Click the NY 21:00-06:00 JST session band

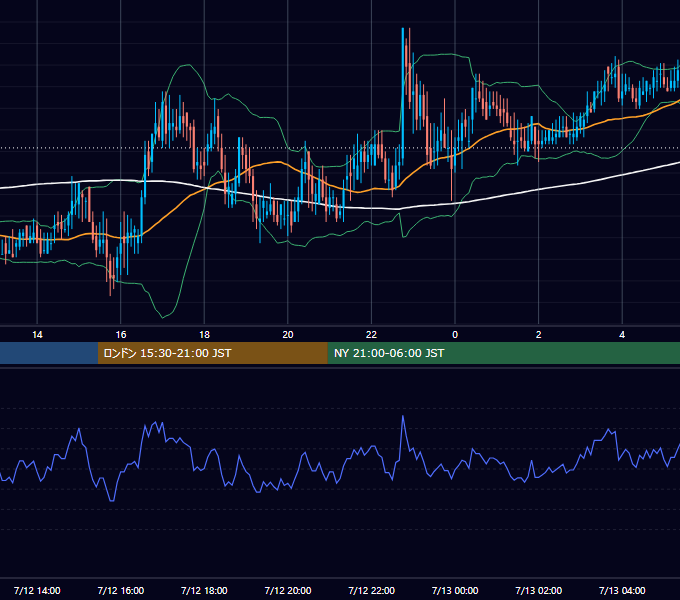(503, 353)
